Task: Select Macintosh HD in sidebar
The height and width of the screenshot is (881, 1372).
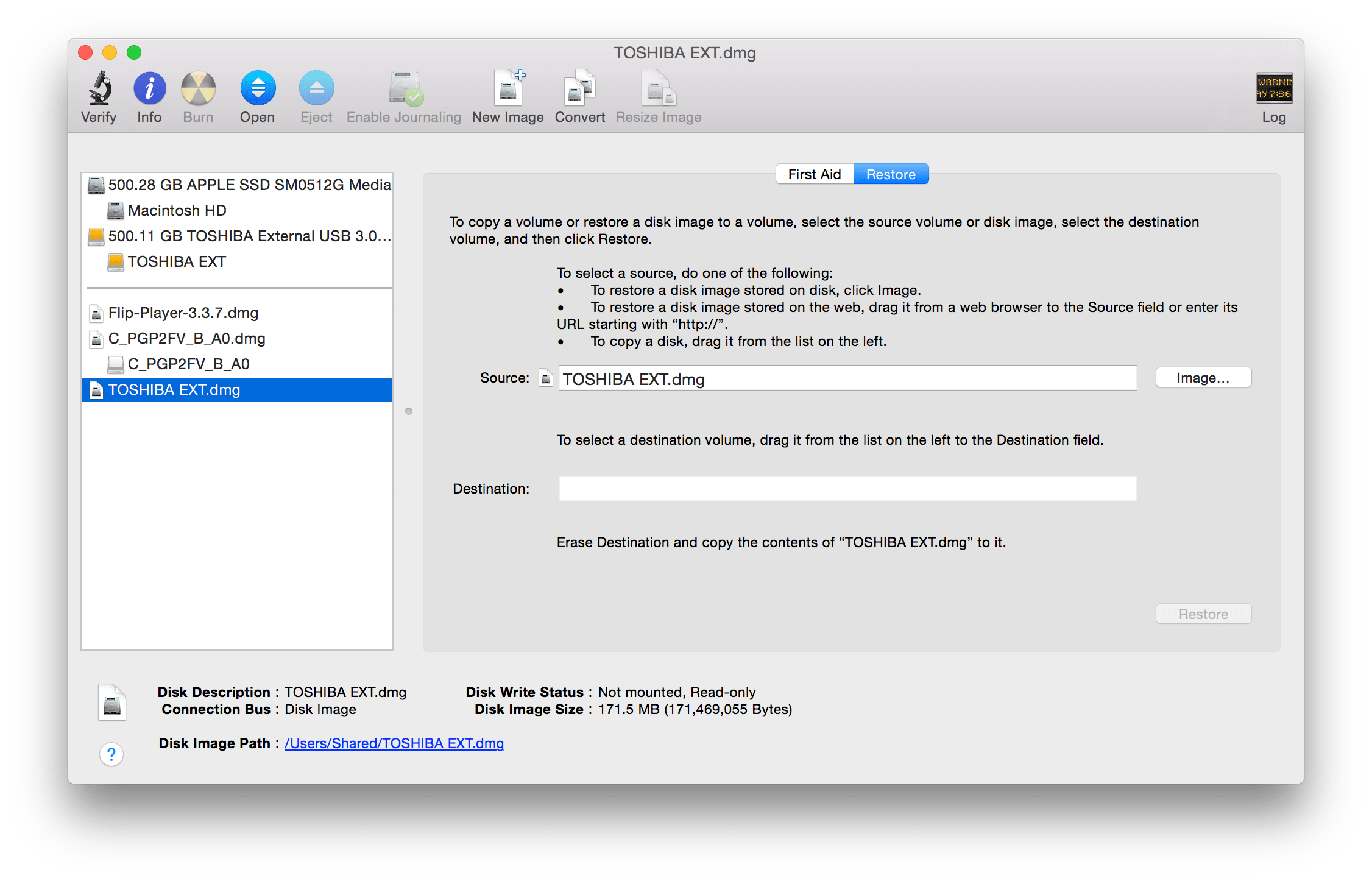Action: 177,210
